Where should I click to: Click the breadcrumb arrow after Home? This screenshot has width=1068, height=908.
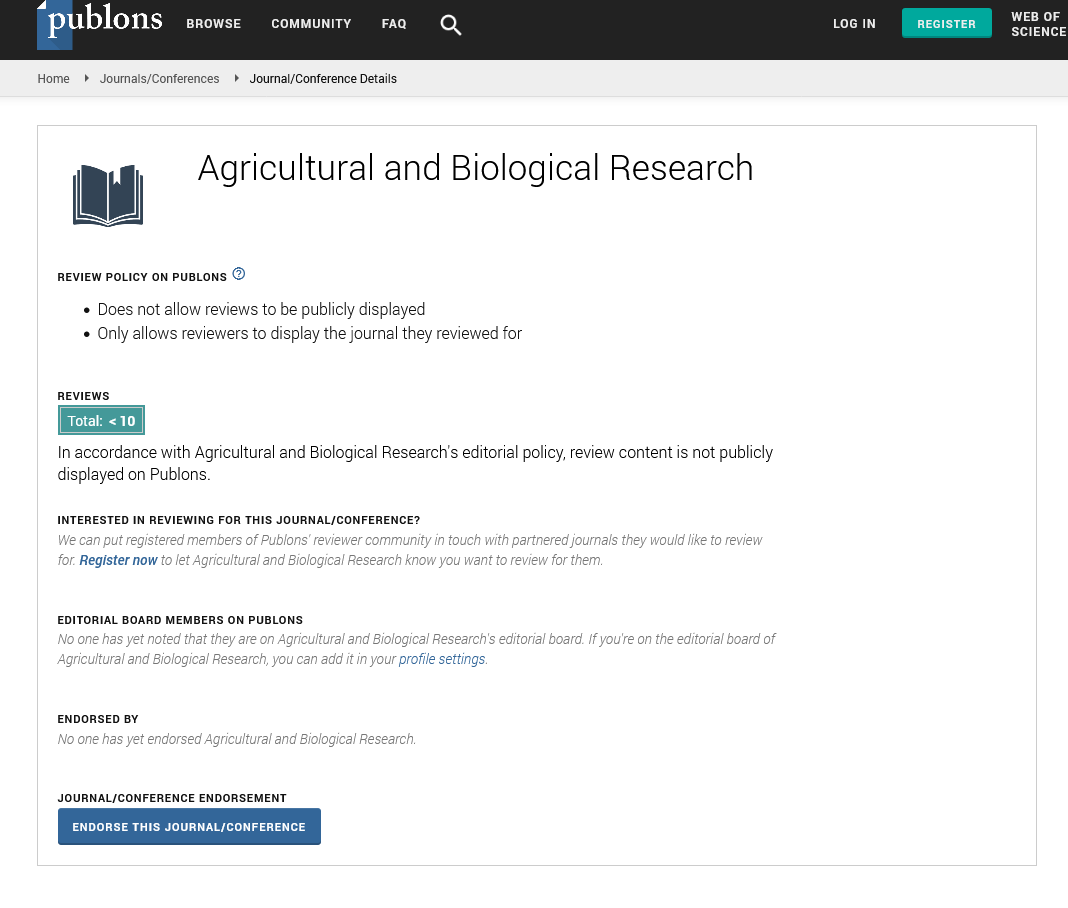(87, 78)
